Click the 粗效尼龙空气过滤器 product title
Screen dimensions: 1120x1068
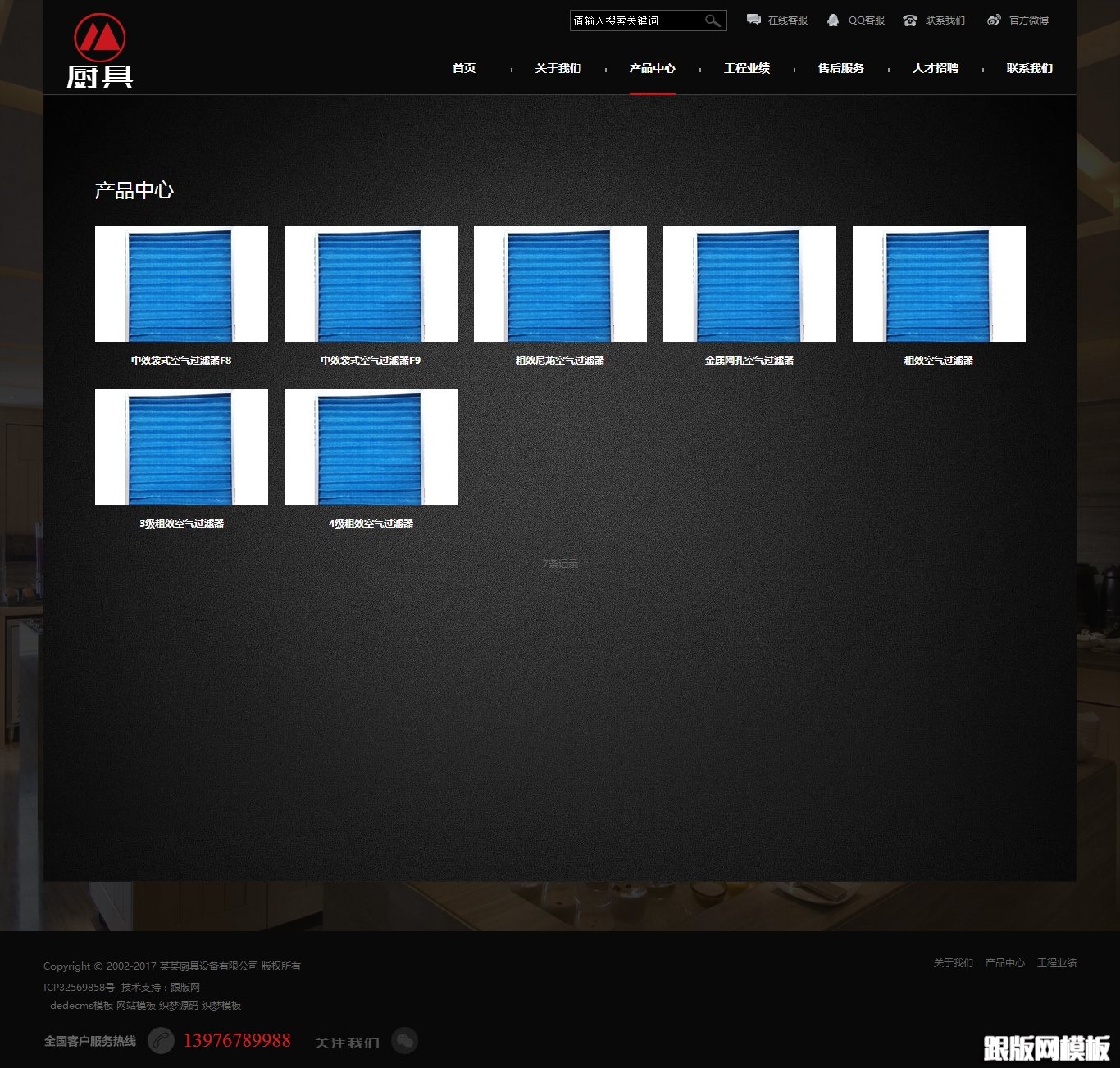tap(560, 360)
